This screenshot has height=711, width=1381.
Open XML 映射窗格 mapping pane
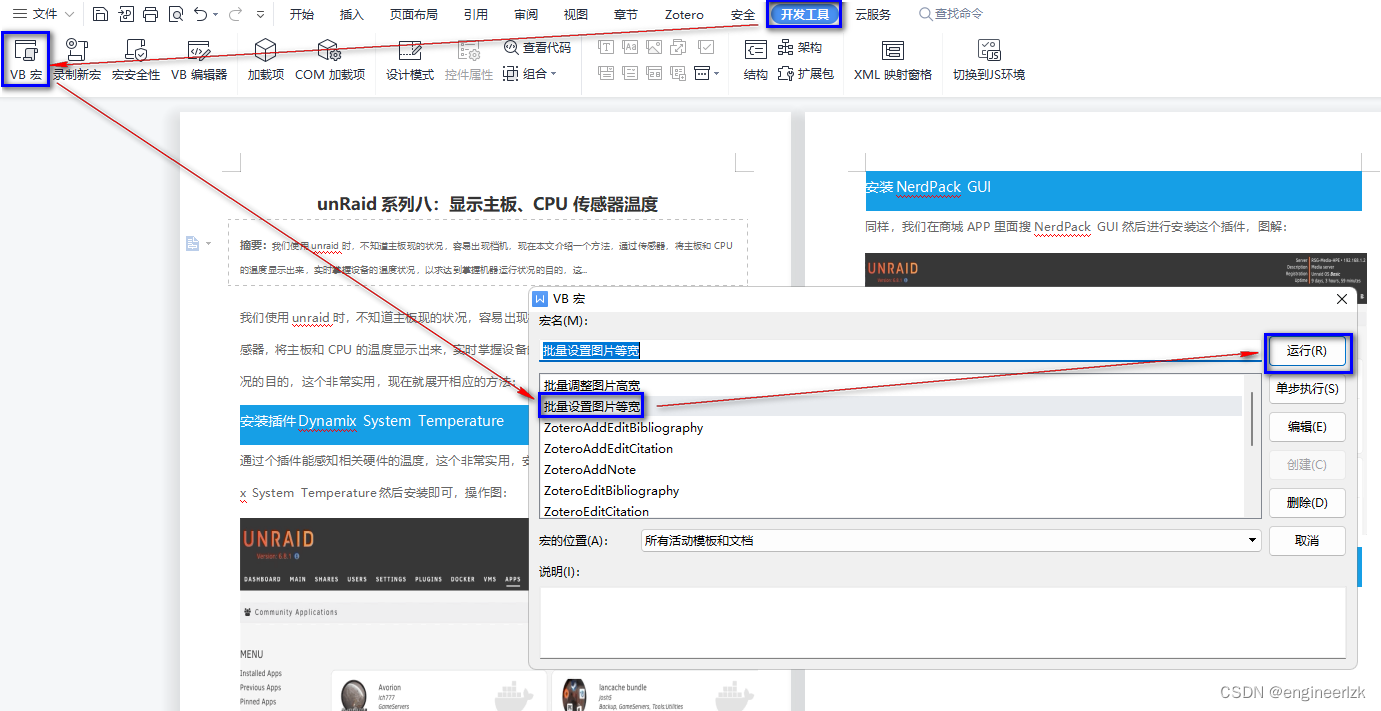(893, 60)
